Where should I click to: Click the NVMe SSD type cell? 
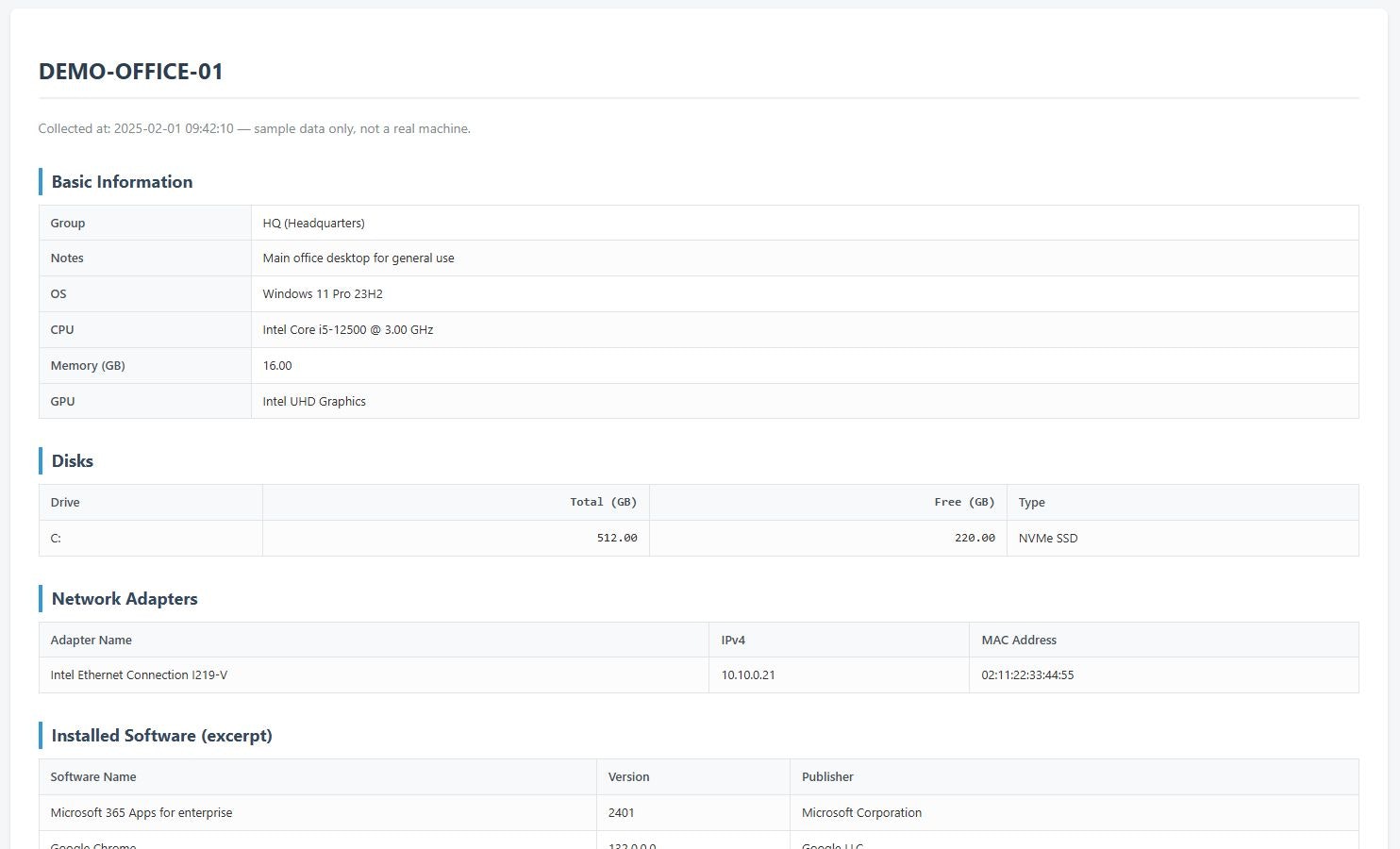point(1048,538)
